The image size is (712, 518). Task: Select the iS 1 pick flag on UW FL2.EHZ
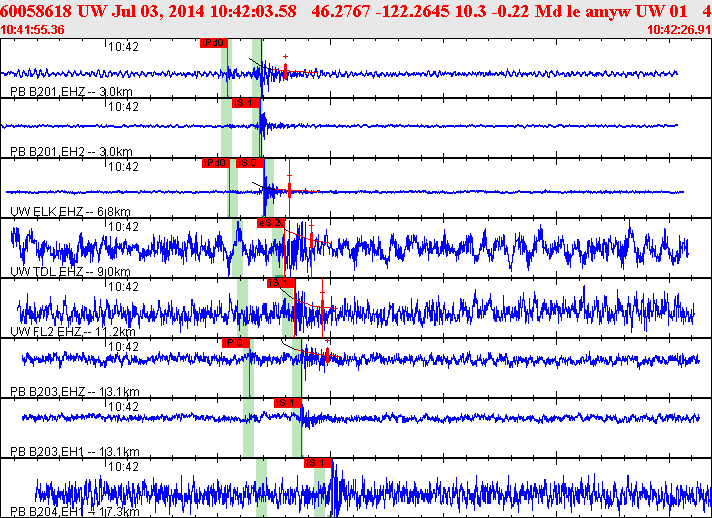click(280, 283)
